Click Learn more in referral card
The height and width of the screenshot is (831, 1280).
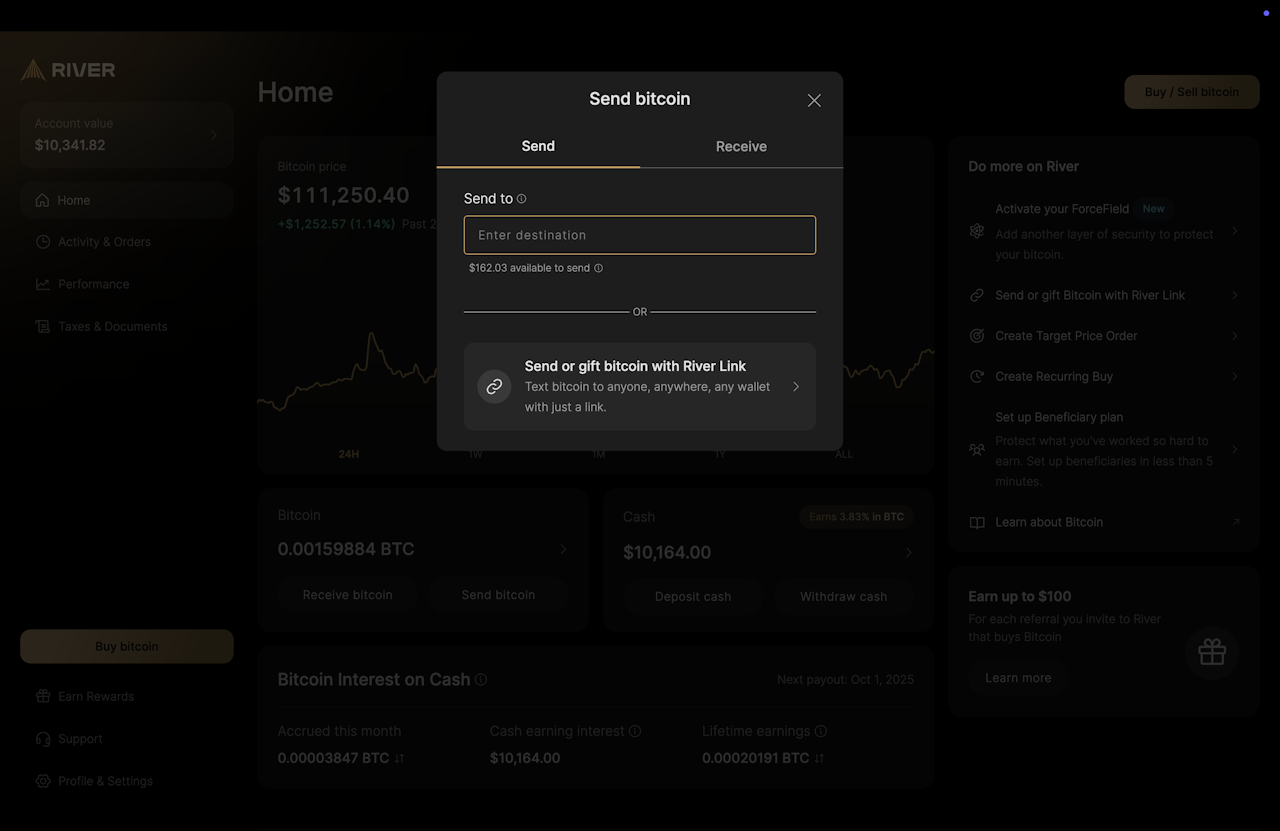click(x=1018, y=678)
